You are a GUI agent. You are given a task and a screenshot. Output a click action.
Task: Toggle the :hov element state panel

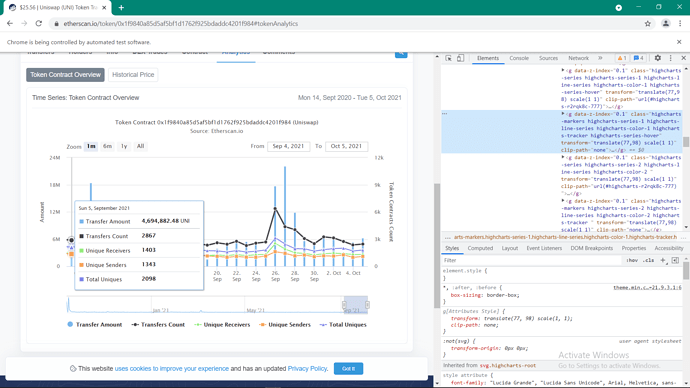[632, 260]
